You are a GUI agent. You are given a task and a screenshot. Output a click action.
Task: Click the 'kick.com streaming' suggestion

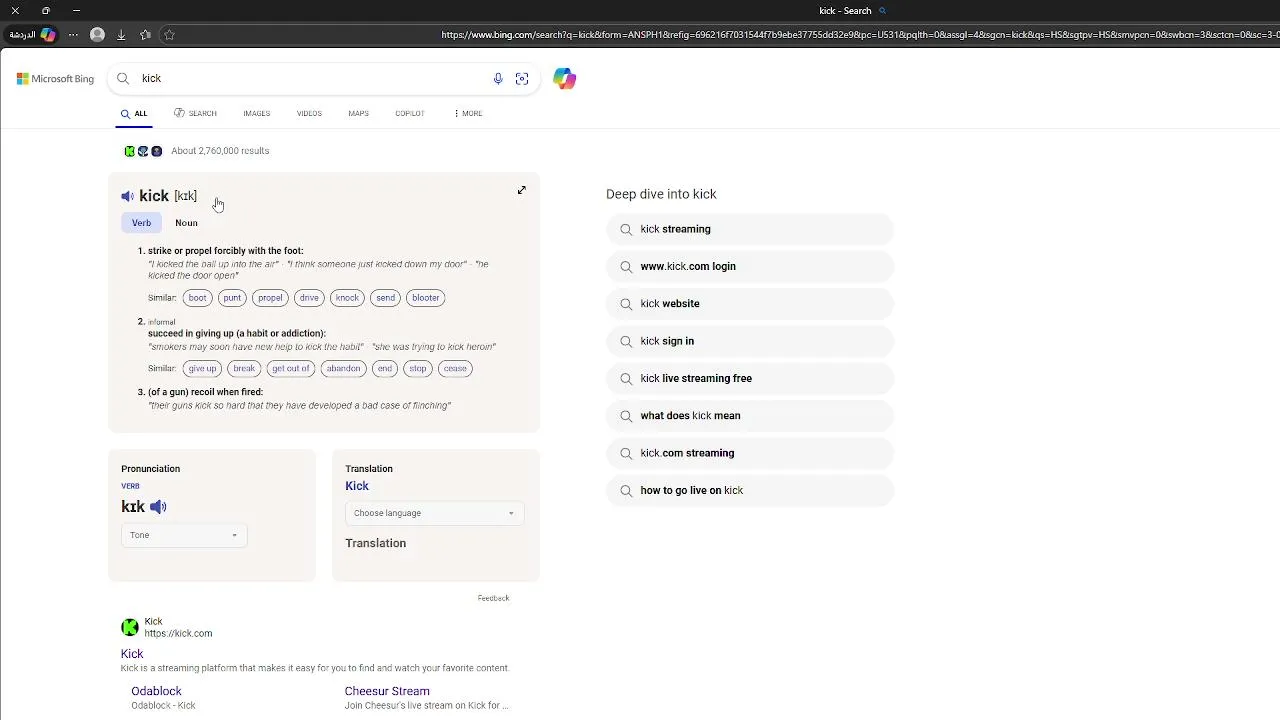[749, 453]
